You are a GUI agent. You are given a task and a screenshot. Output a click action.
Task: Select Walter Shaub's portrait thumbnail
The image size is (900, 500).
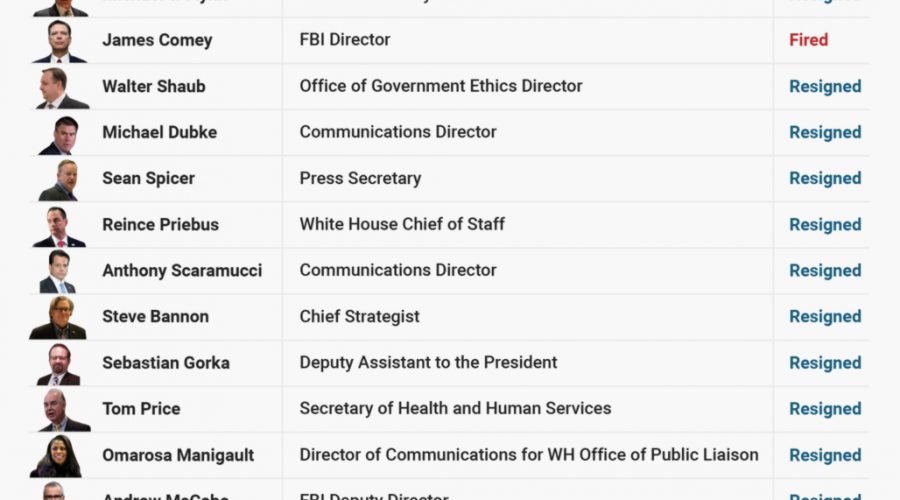click(x=62, y=87)
